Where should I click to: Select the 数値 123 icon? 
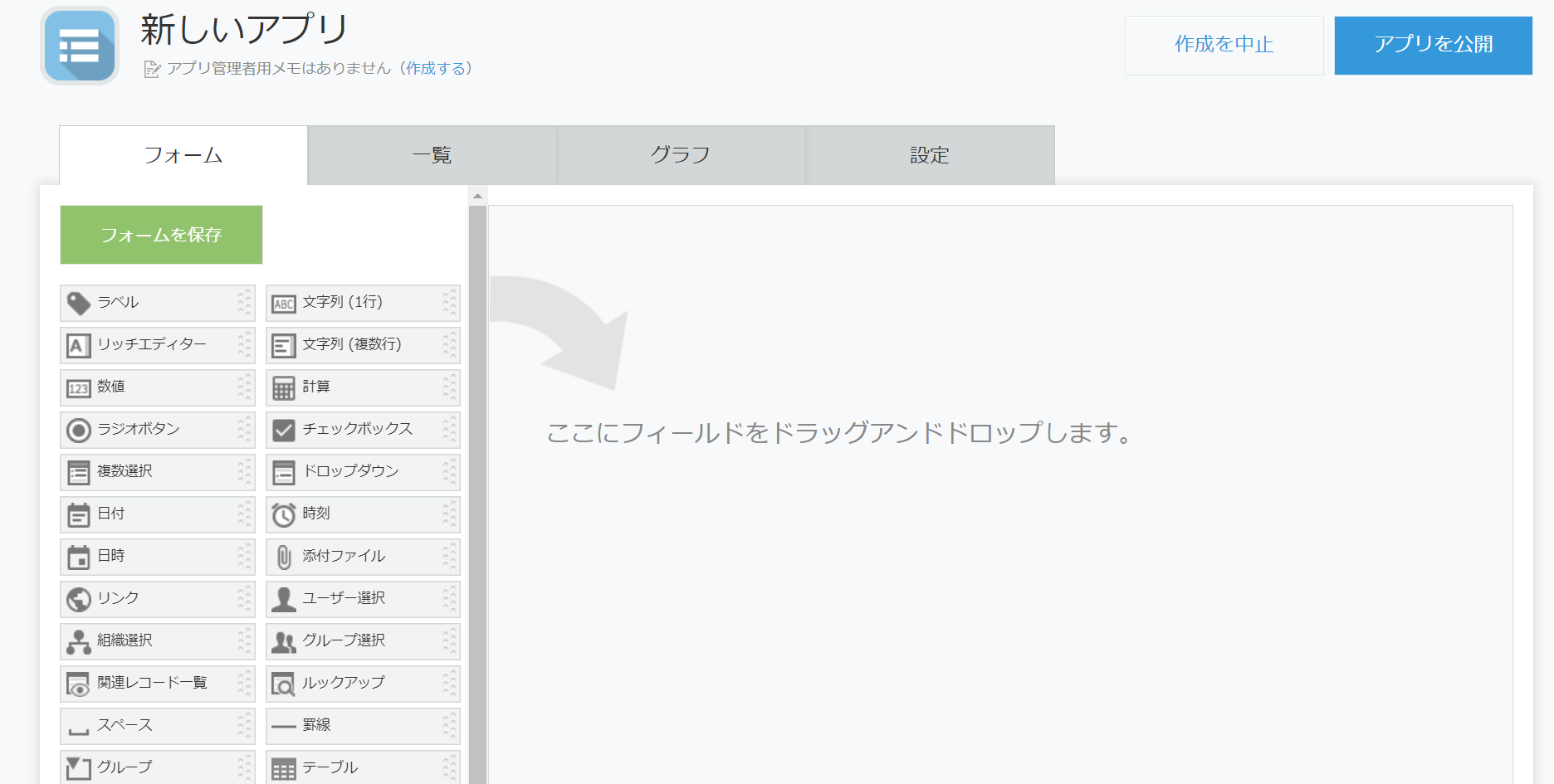(79, 388)
